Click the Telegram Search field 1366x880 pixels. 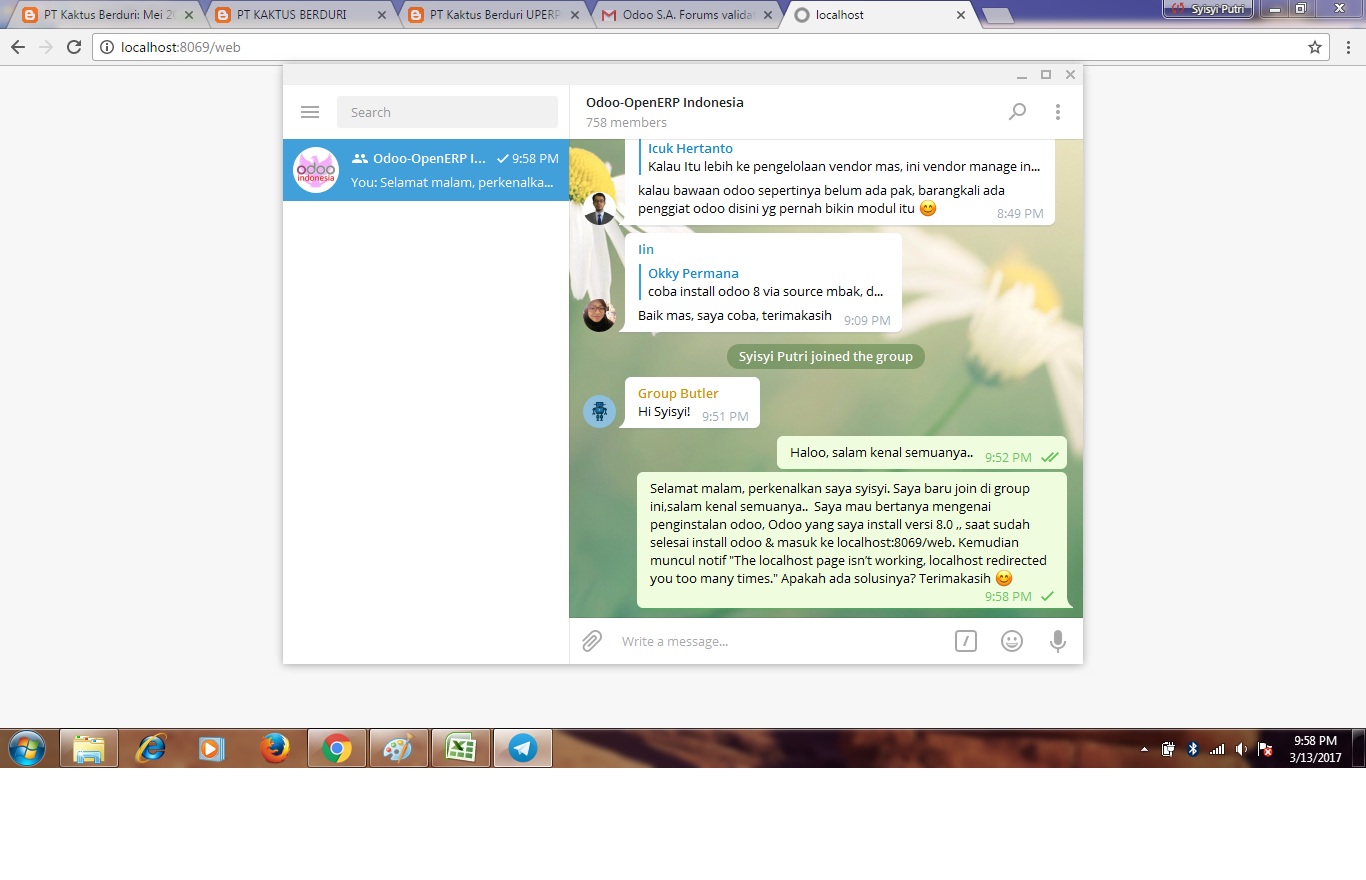pyautogui.click(x=447, y=112)
